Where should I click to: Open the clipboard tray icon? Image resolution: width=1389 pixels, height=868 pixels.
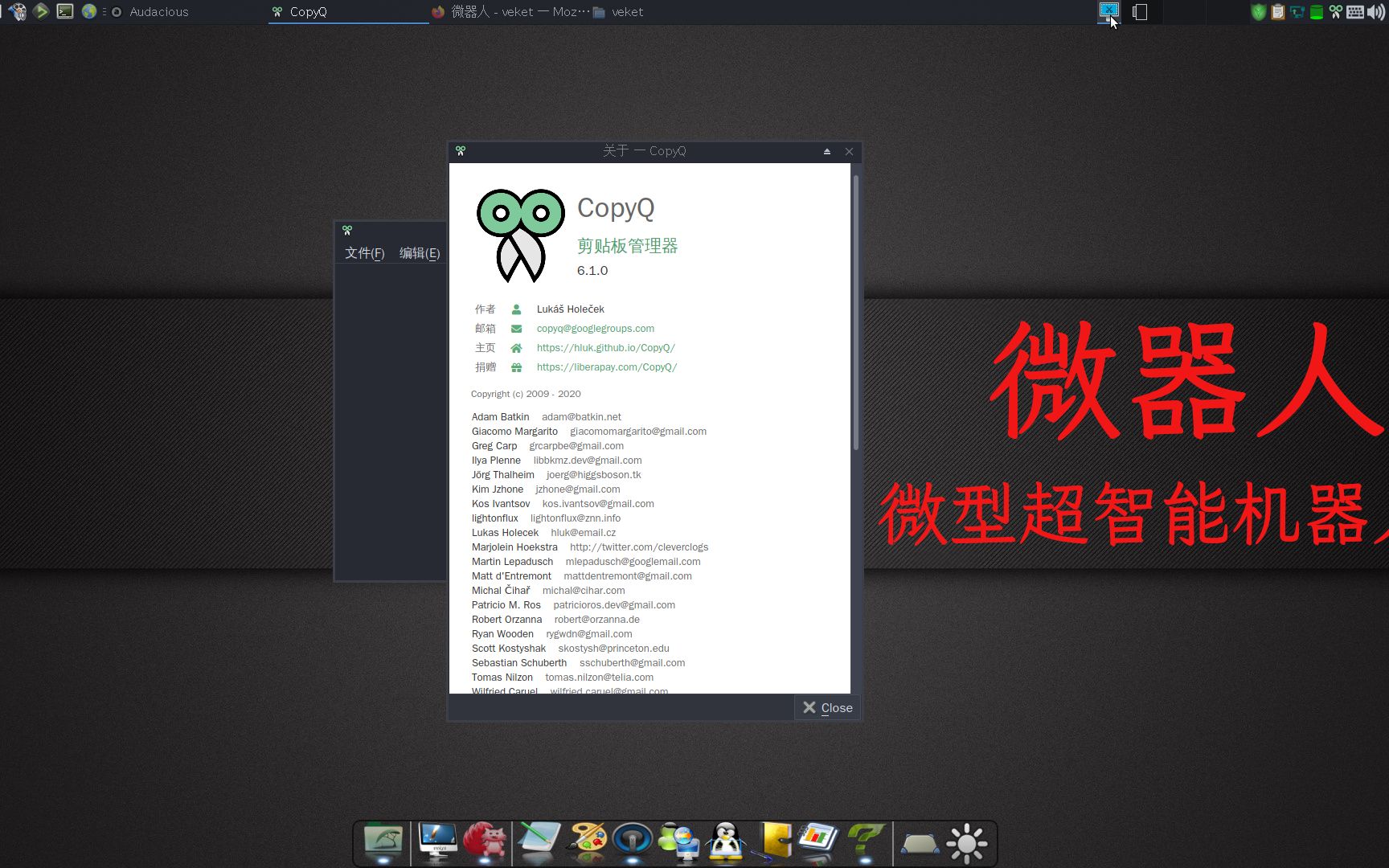point(1278,11)
